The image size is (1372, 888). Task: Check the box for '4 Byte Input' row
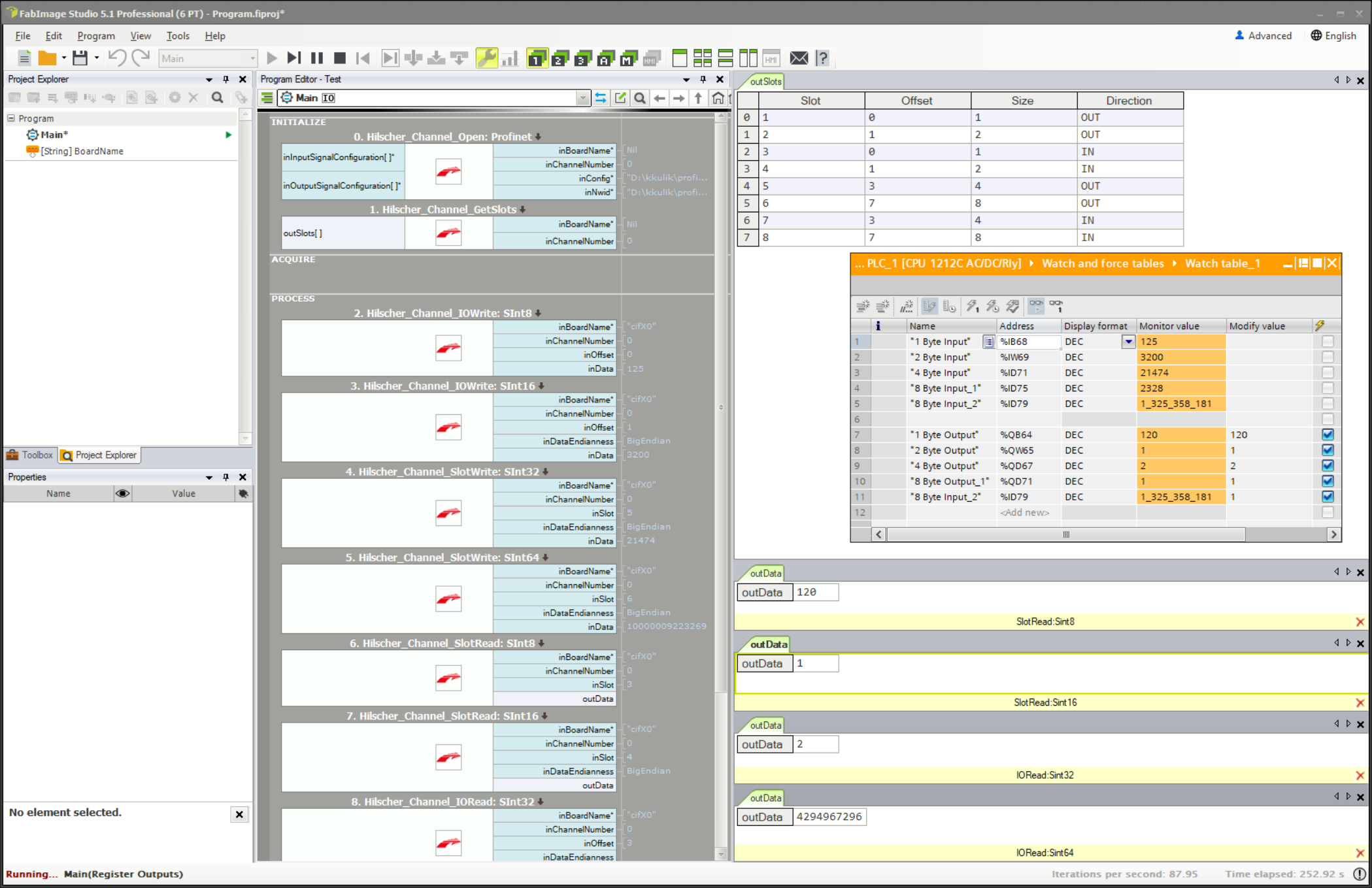pos(1328,372)
